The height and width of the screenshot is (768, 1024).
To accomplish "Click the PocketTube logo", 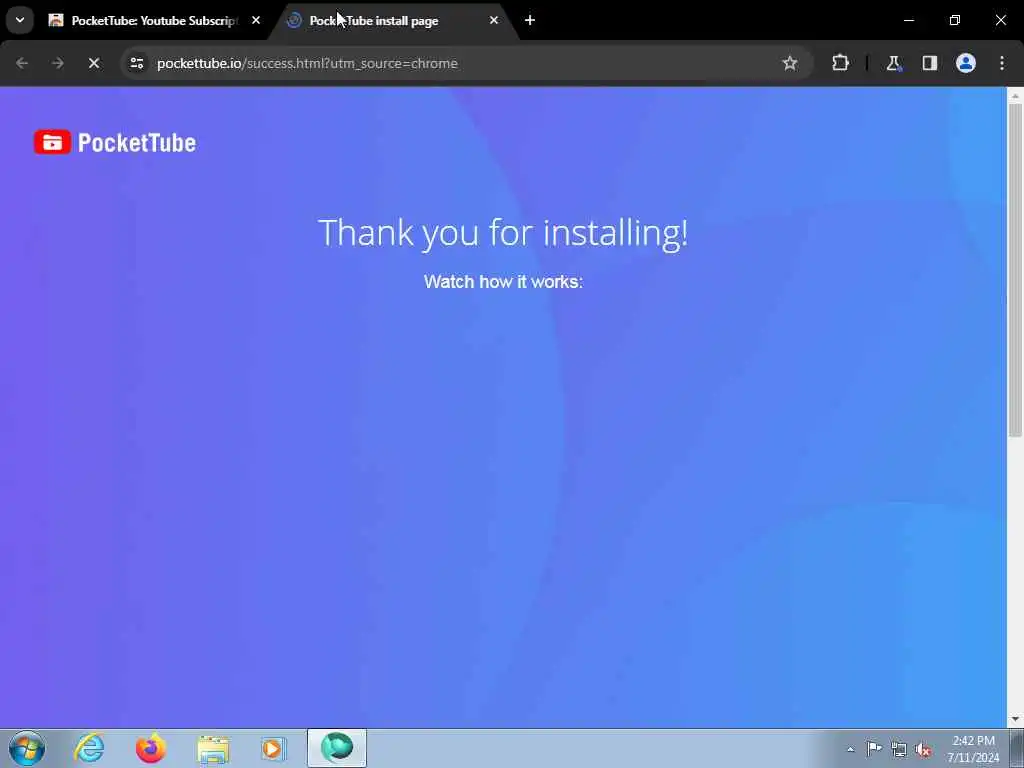I will (x=115, y=142).
